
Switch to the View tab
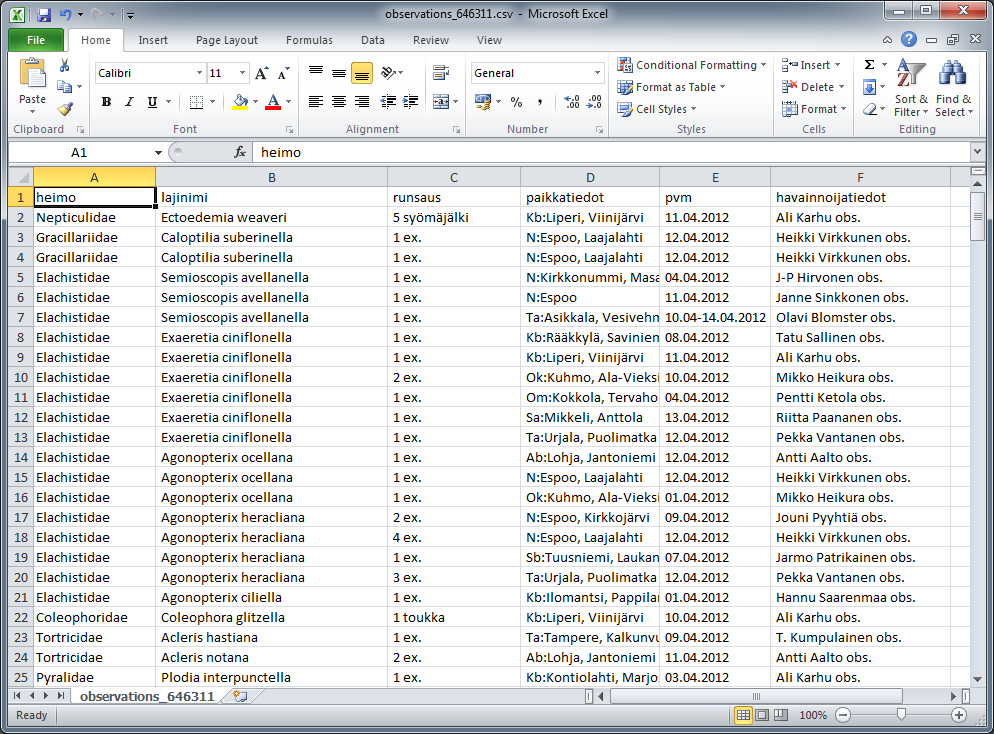coord(489,40)
